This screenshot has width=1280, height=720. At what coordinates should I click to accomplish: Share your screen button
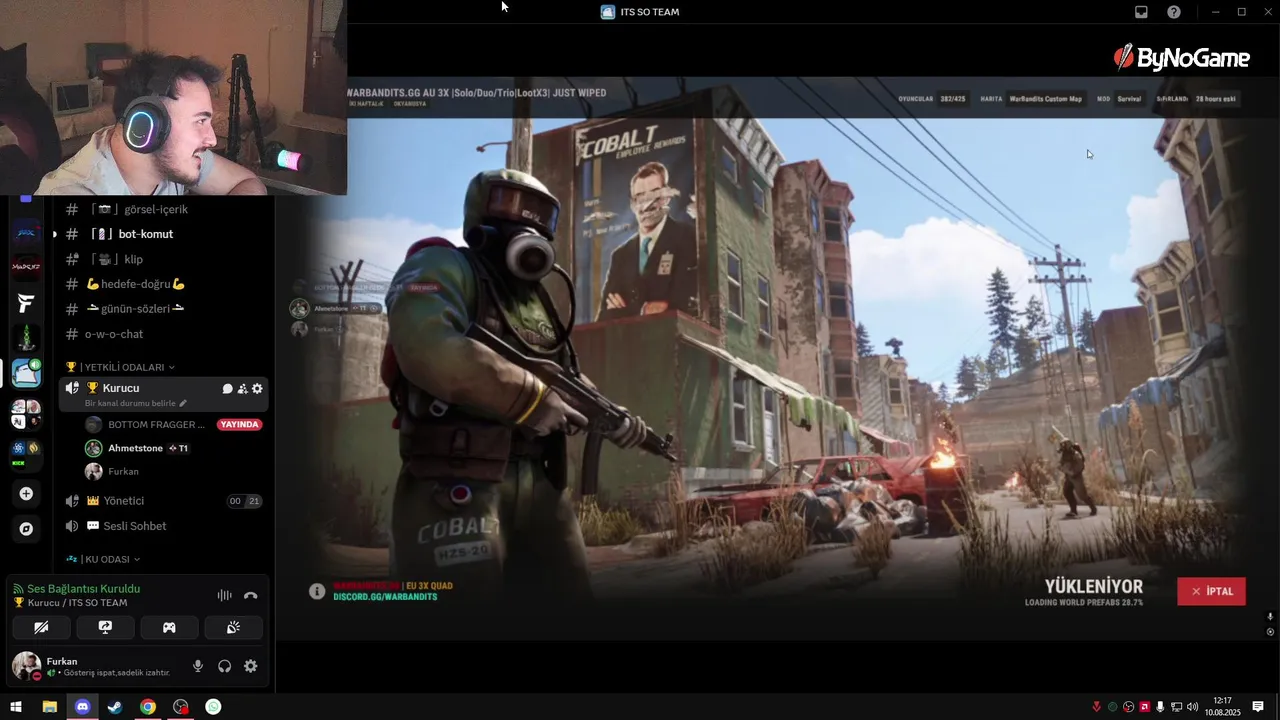pos(105,627)
